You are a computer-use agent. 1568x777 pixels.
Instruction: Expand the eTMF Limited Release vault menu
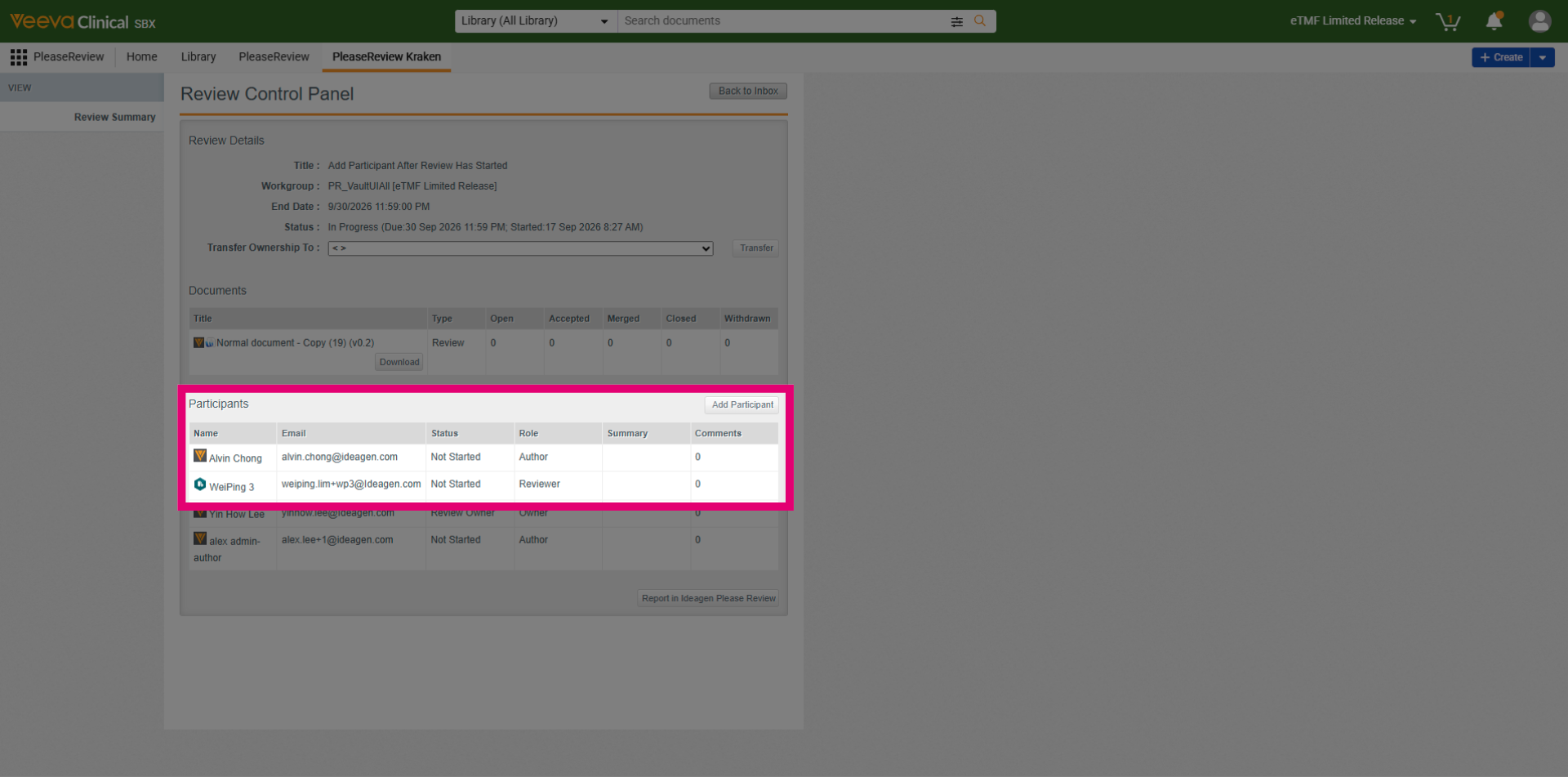pos(1353,21)
